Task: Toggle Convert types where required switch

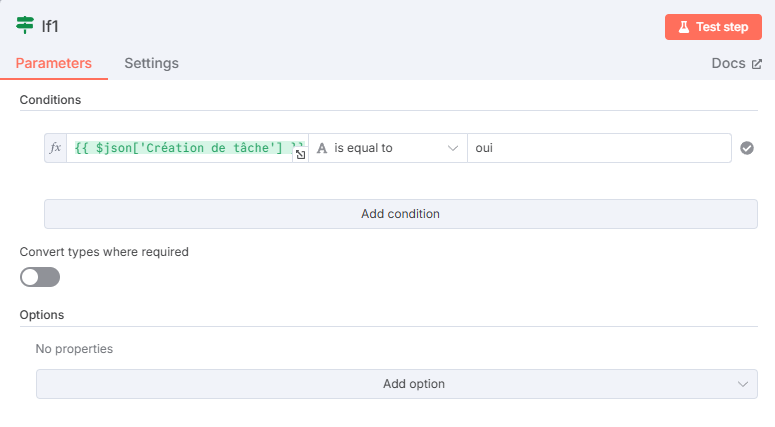Action: point(40,277)
